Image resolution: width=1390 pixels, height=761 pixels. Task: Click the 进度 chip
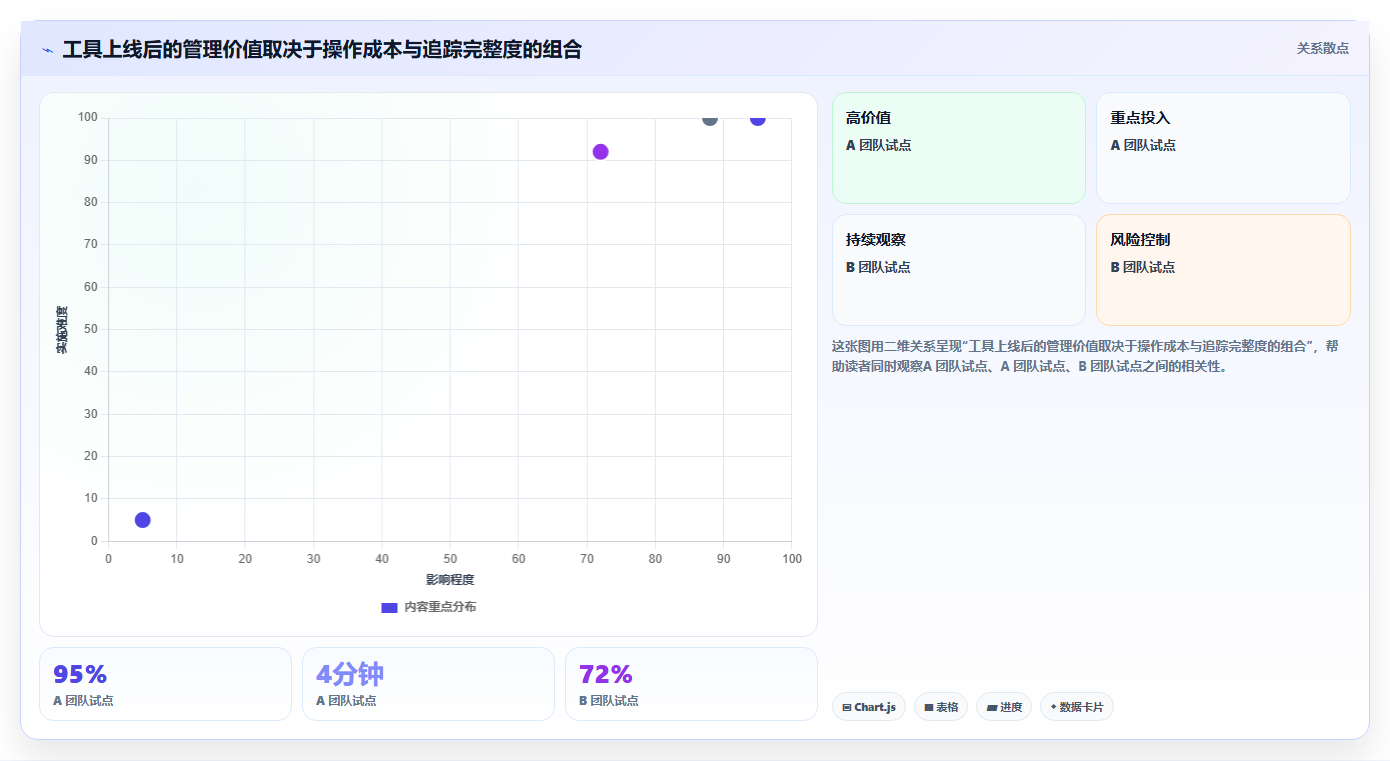click(x=1004, y=707)
